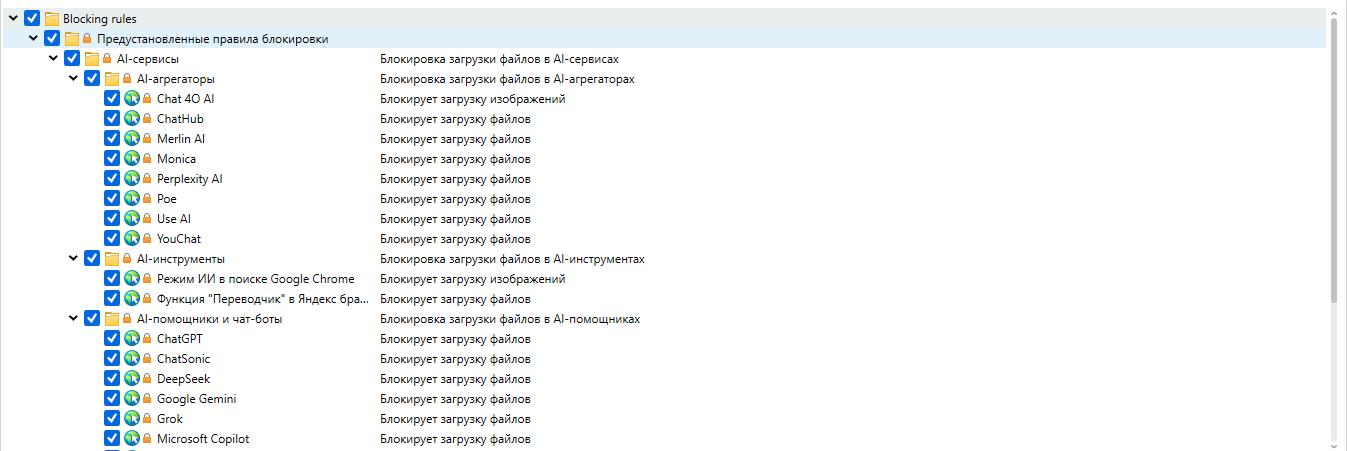The width and height of the screenshot is (1347, 451).
Task: Click the folder icon of AI-сервисы
Action: pyautogui.click(x=91, y=59)
